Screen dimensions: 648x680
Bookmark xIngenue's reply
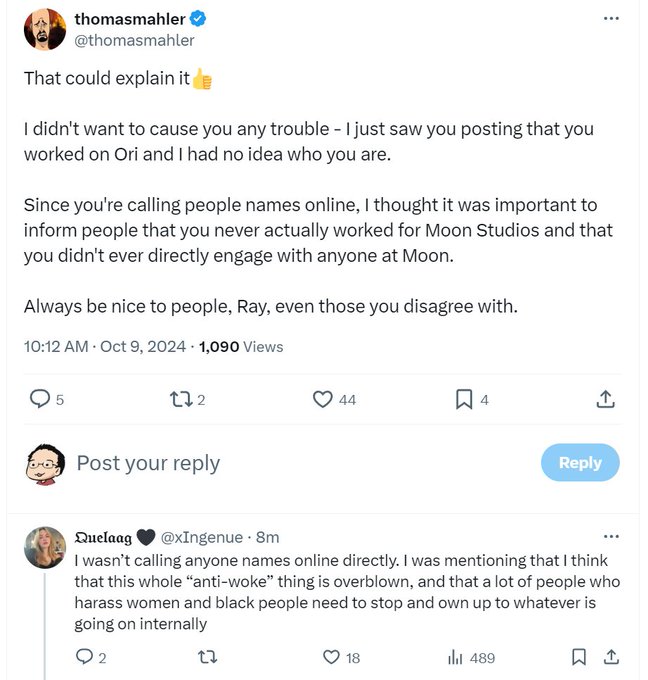click(578, 657)
